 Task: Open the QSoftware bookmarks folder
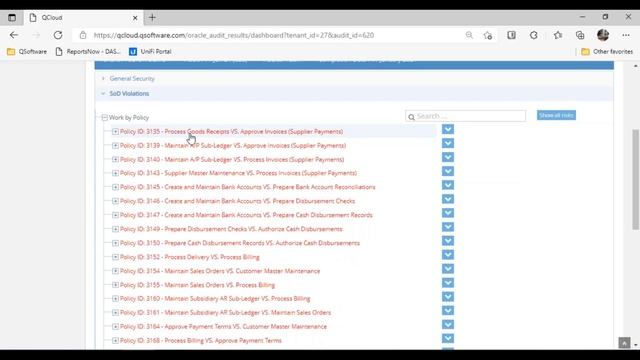coord(27,52)
